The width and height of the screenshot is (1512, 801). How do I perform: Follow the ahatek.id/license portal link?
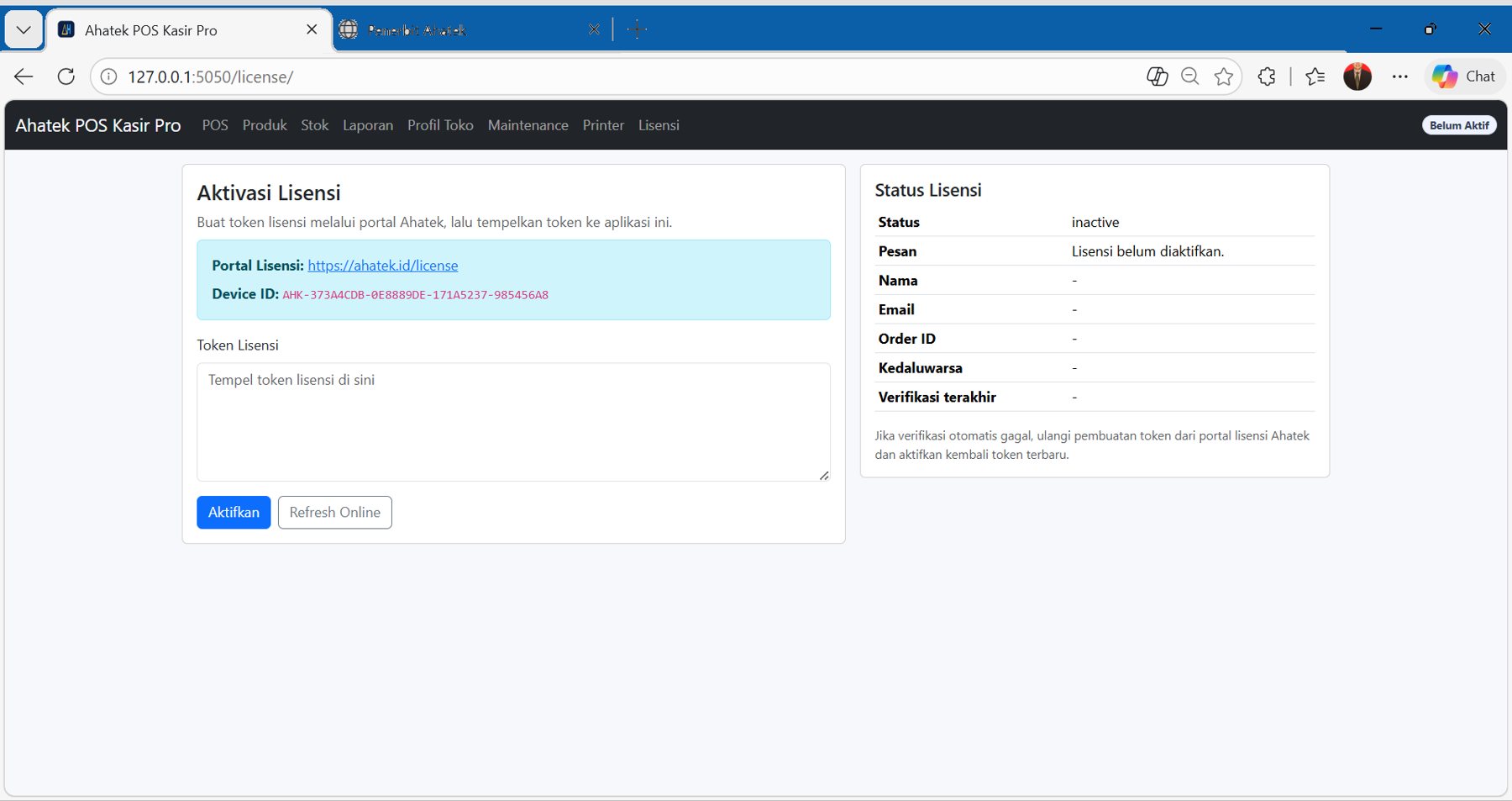382,265
